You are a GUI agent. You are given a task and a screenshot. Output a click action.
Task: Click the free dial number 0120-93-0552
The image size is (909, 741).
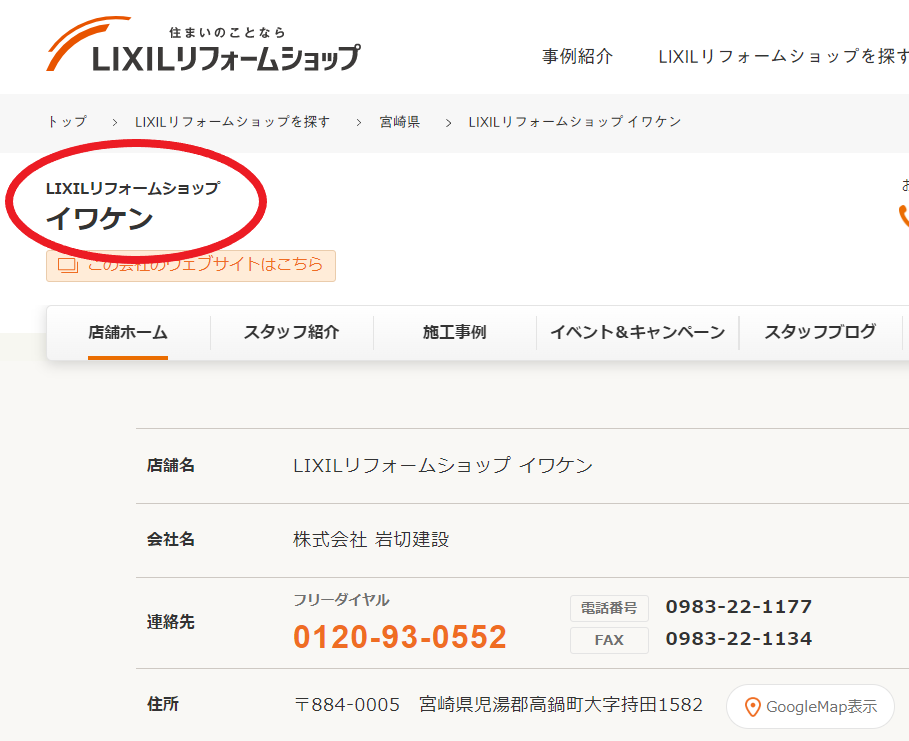[399, 637]
